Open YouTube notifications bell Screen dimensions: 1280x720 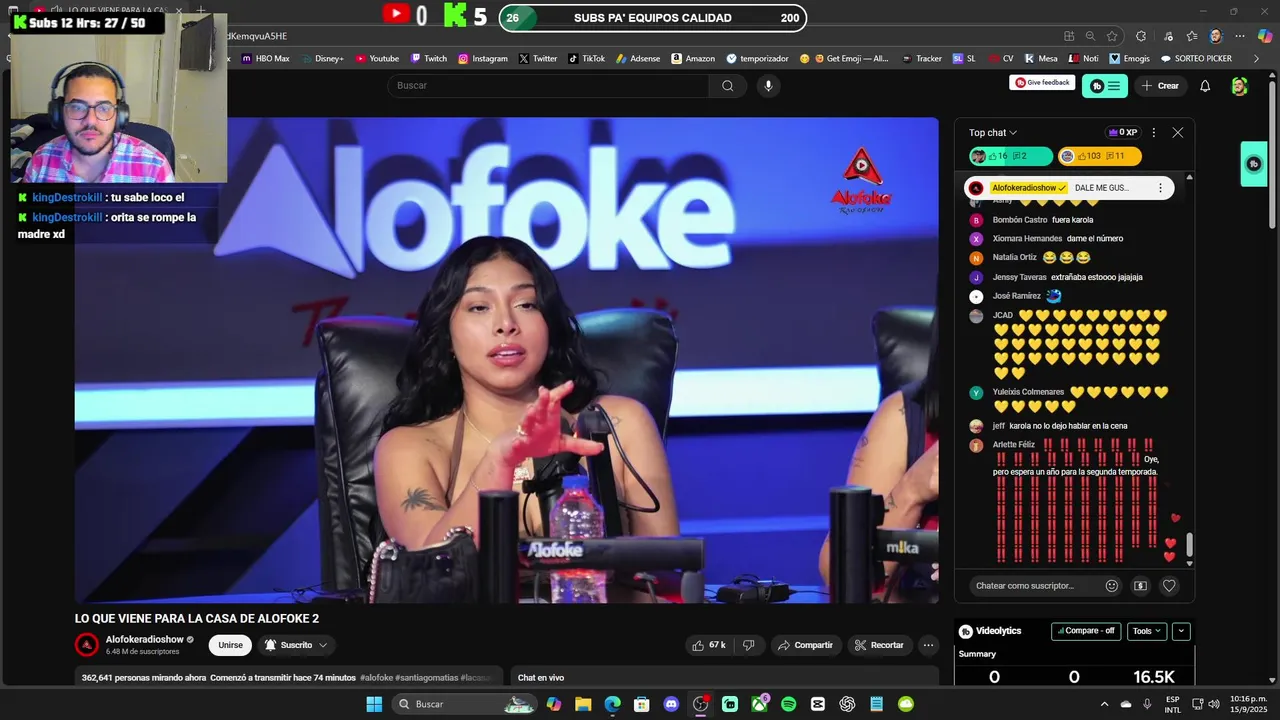[x=1205, y=86]
